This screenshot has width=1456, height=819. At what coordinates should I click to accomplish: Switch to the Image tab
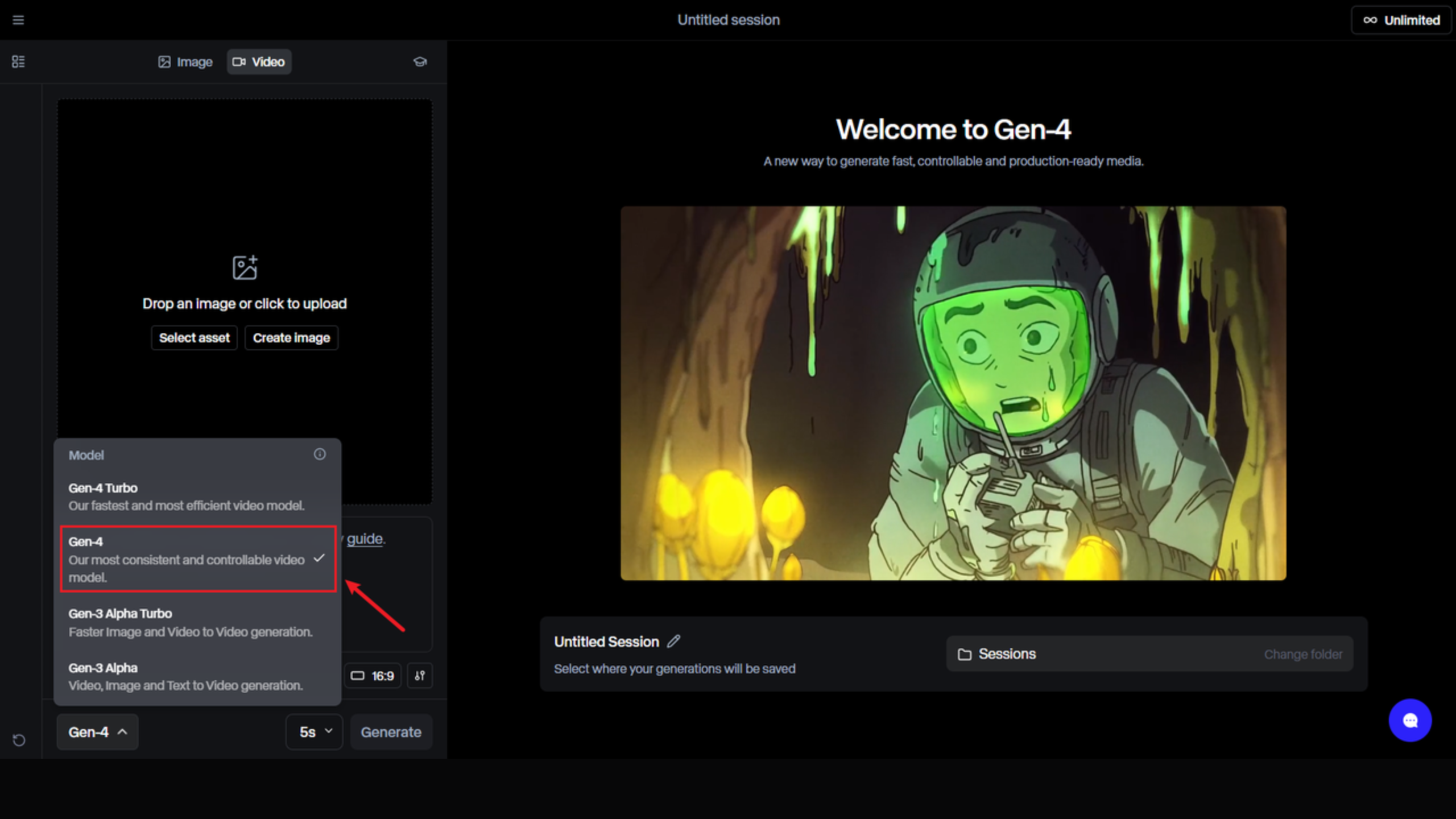coord(185,62)
